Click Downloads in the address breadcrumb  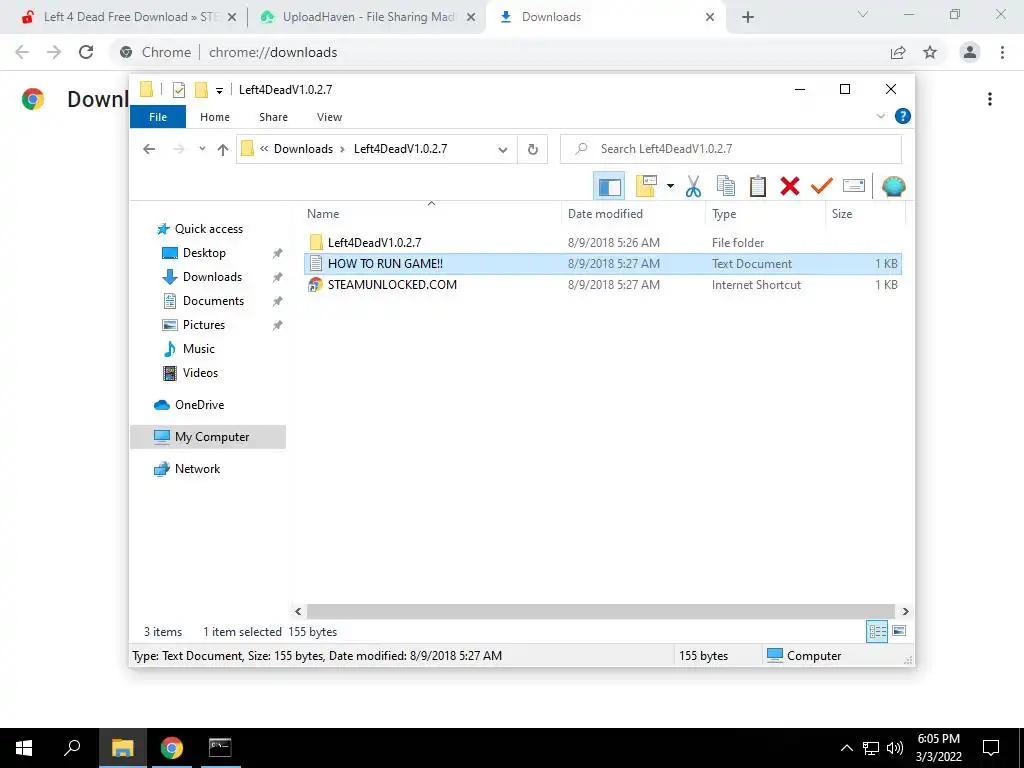click(303, 149)
